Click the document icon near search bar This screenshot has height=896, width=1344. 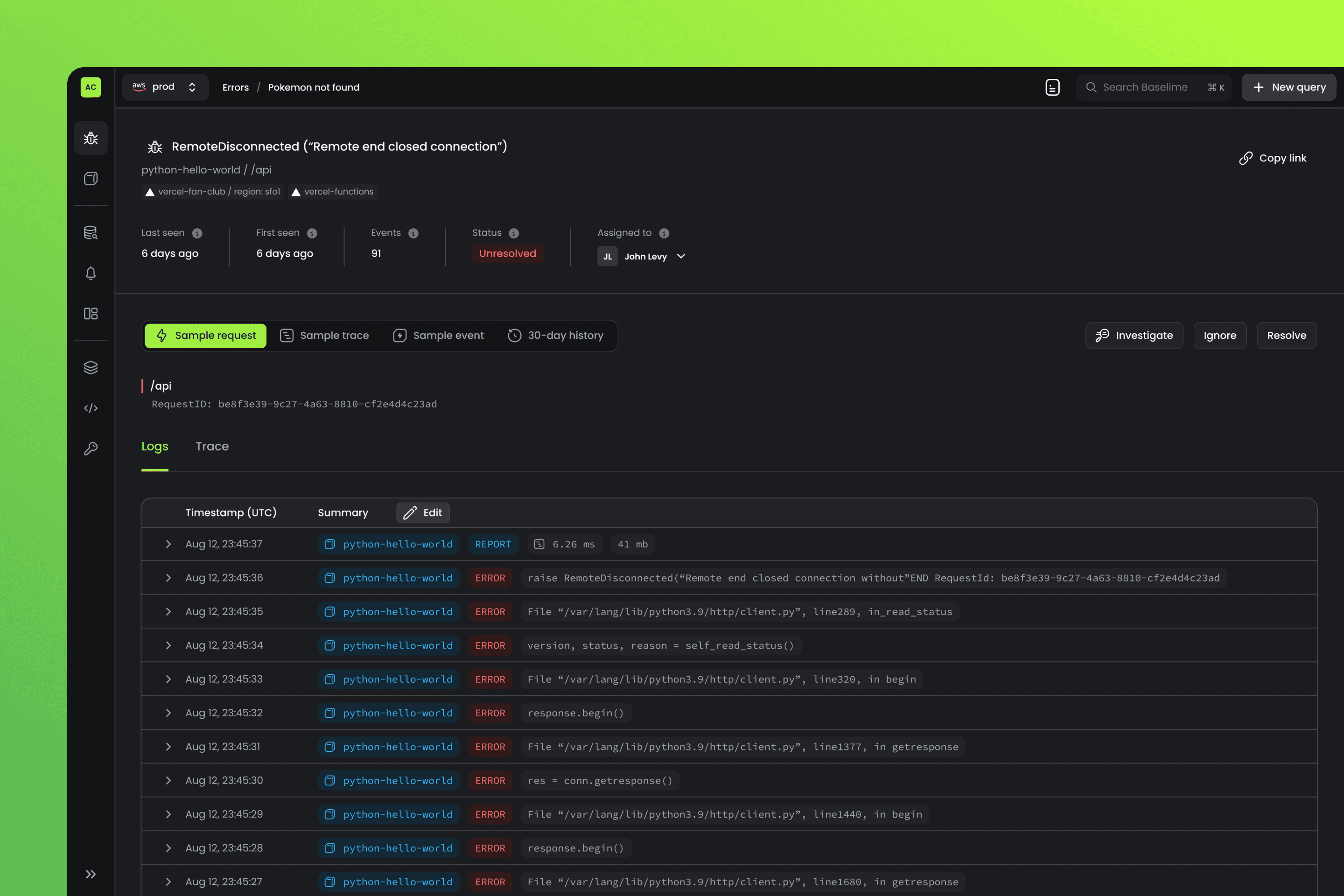[x=1052, y=87]
